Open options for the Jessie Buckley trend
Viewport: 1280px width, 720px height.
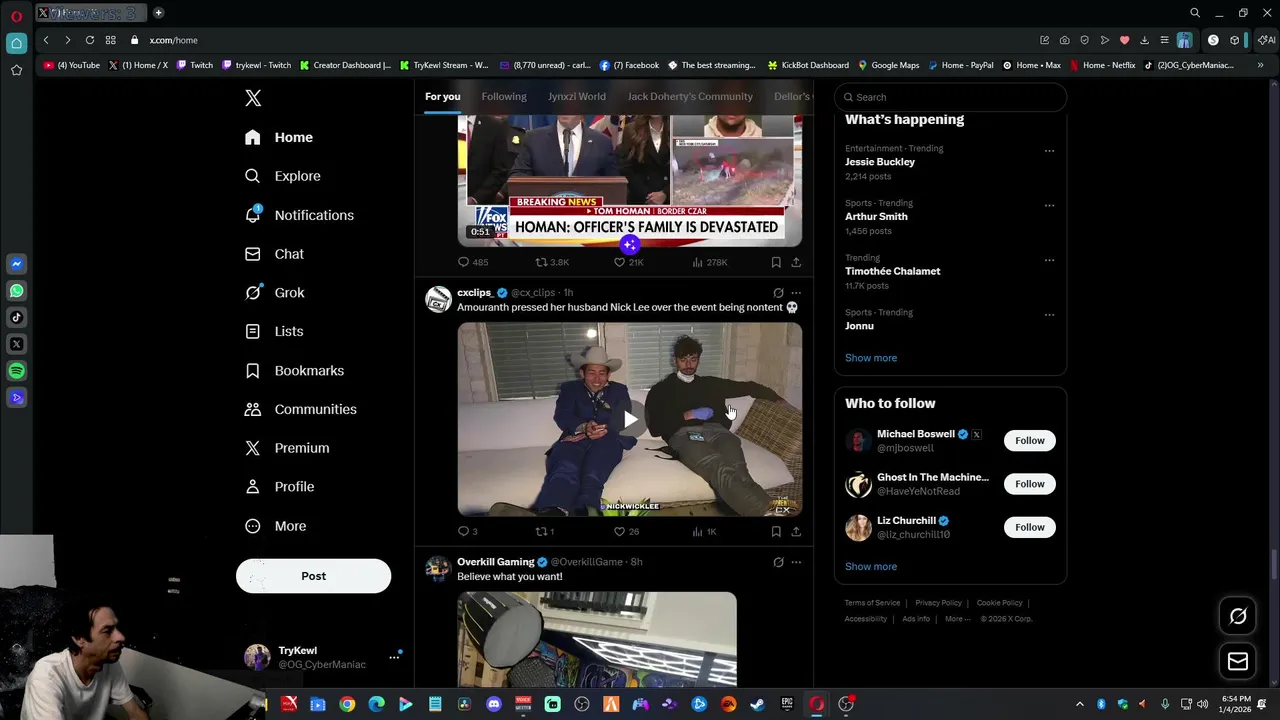pos(1049,151)
